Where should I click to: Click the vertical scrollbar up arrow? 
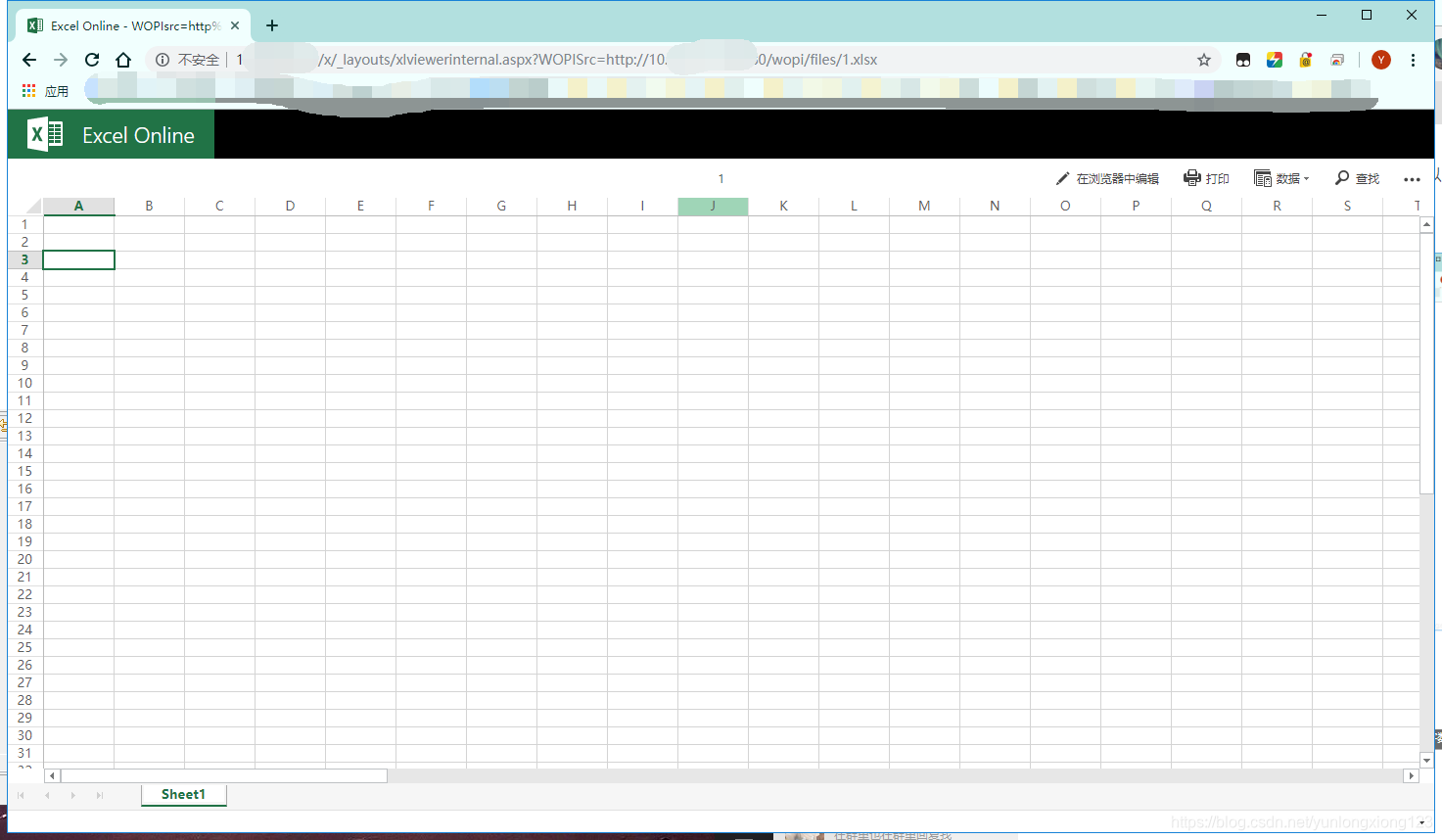click(x=1426, y=224)
